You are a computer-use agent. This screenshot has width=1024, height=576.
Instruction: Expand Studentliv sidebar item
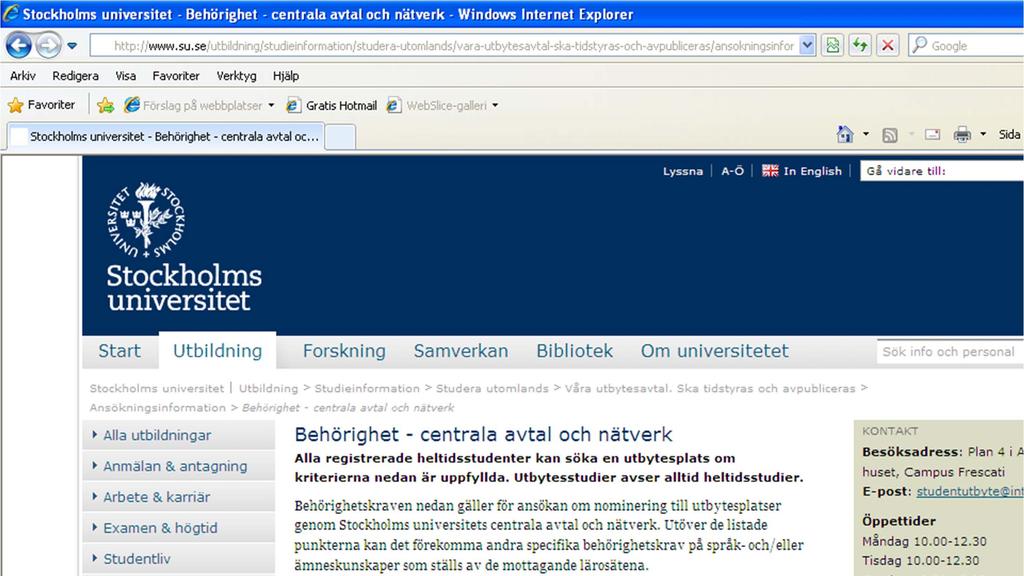tap(178, 558)
